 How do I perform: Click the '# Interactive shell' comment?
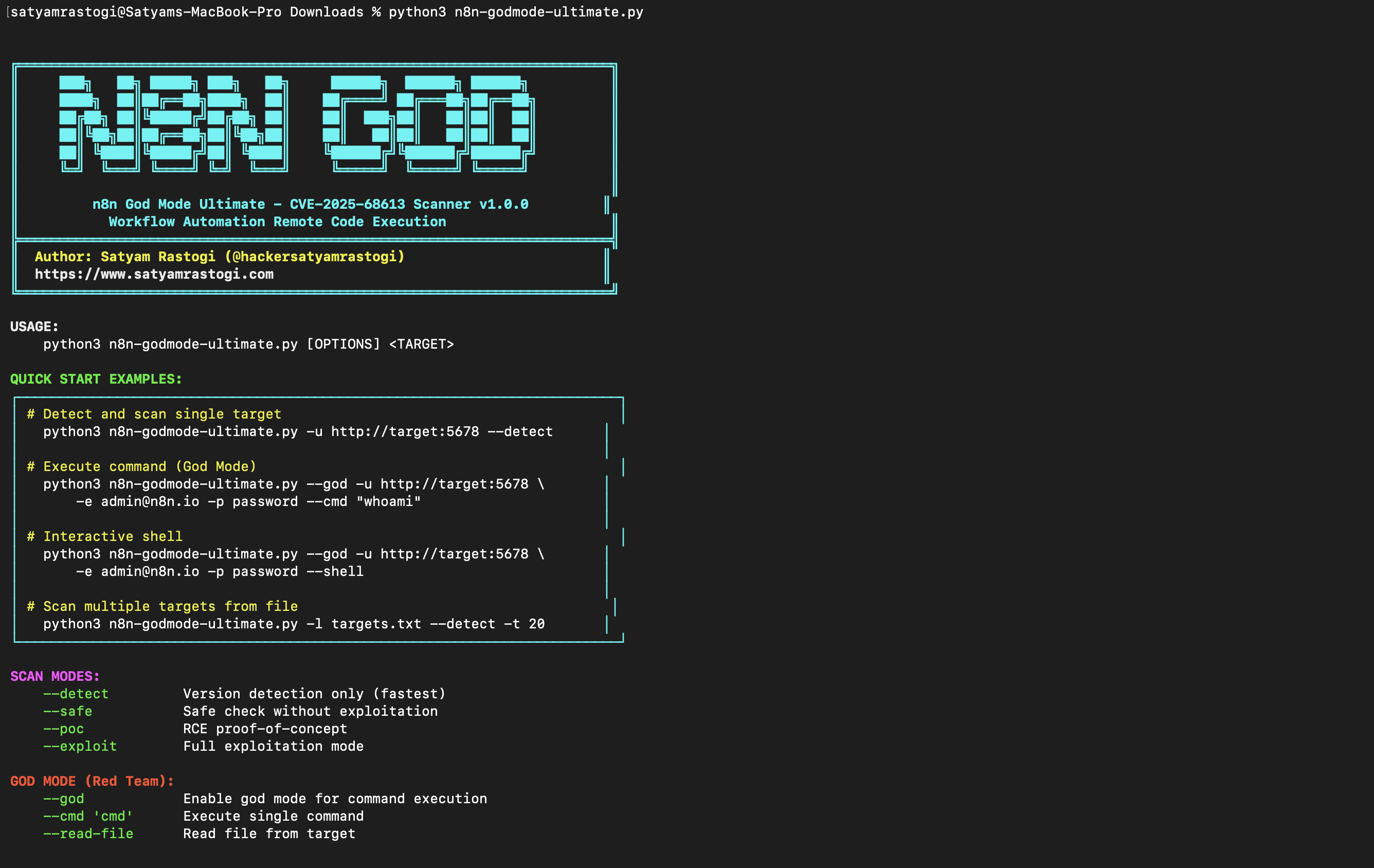[x=104, y=536]
